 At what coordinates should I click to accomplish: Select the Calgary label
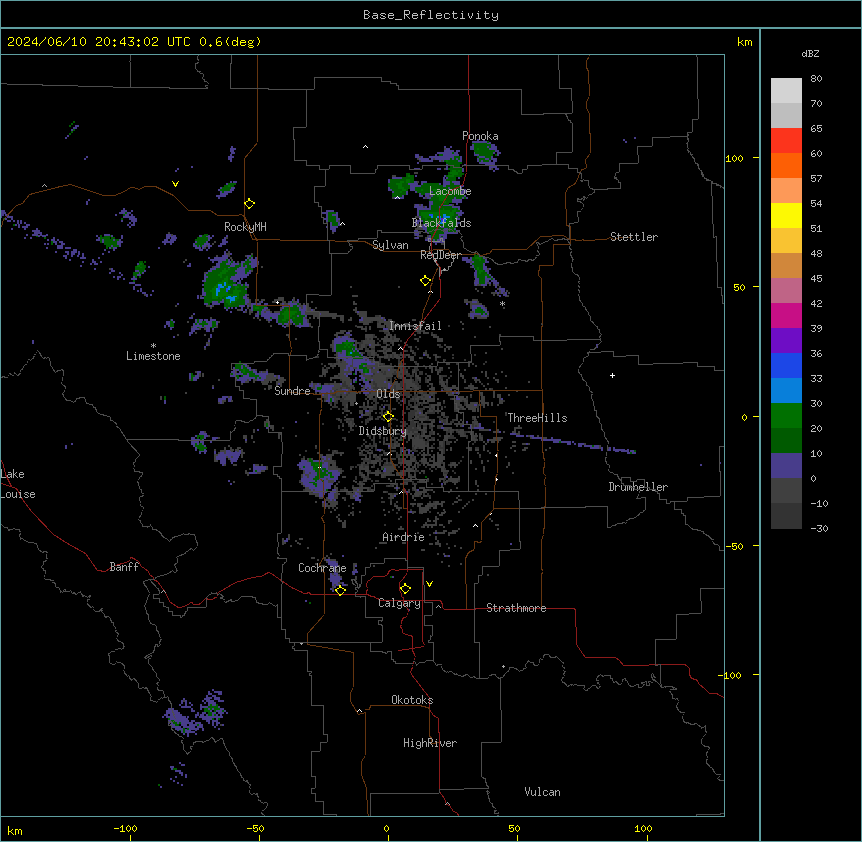point(400,603)
